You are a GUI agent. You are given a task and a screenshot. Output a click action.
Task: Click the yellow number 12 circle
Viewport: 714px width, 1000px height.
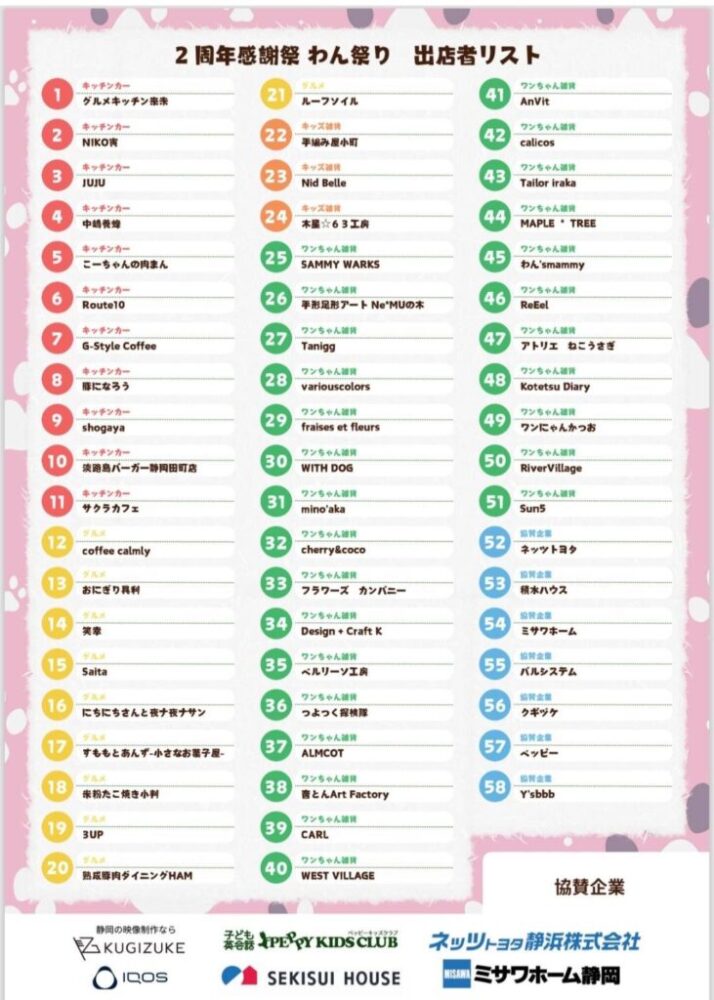click(x=58, y=543)
